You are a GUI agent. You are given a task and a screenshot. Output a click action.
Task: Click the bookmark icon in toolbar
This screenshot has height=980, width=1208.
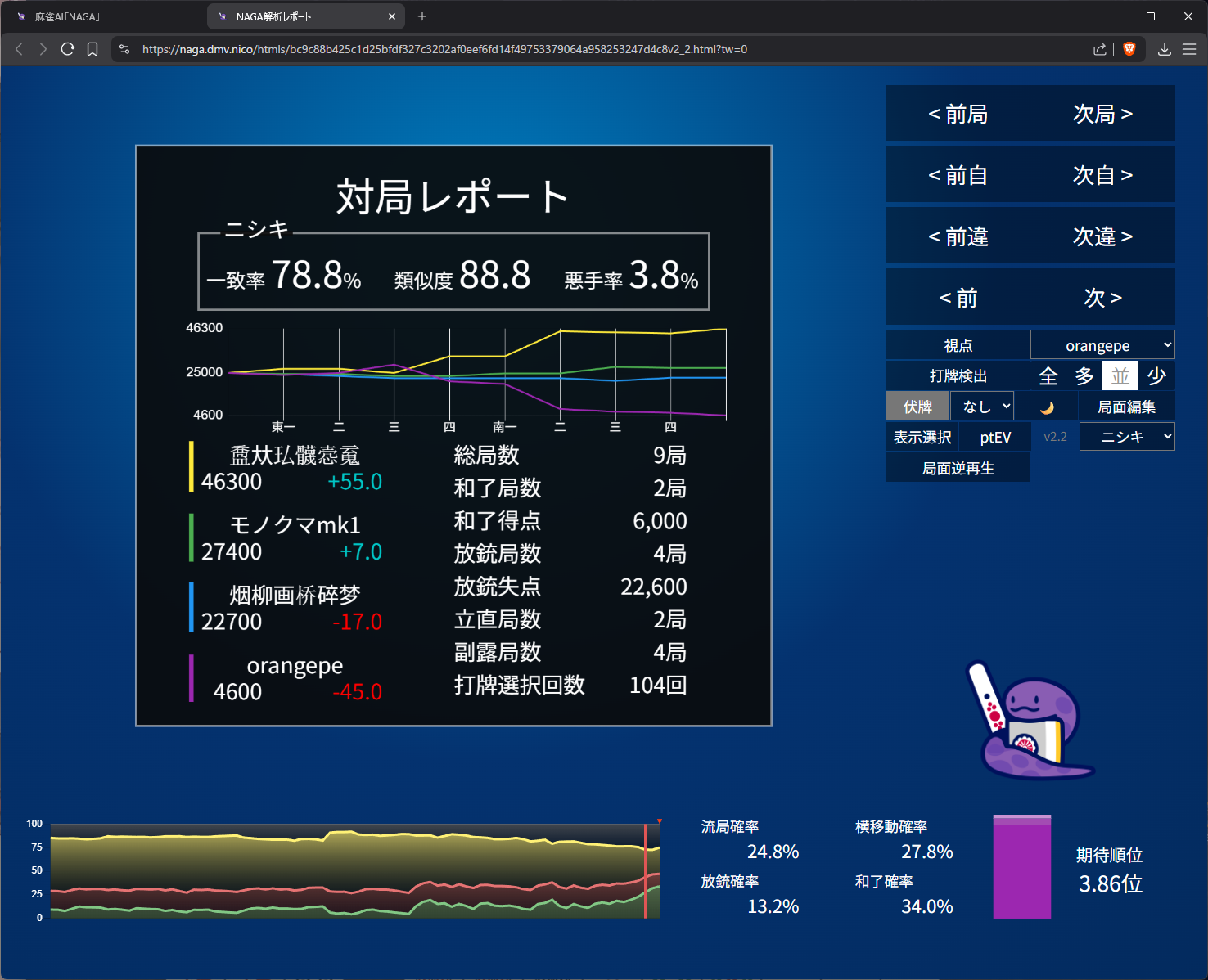pyautogui.click(x=92, y=49)
